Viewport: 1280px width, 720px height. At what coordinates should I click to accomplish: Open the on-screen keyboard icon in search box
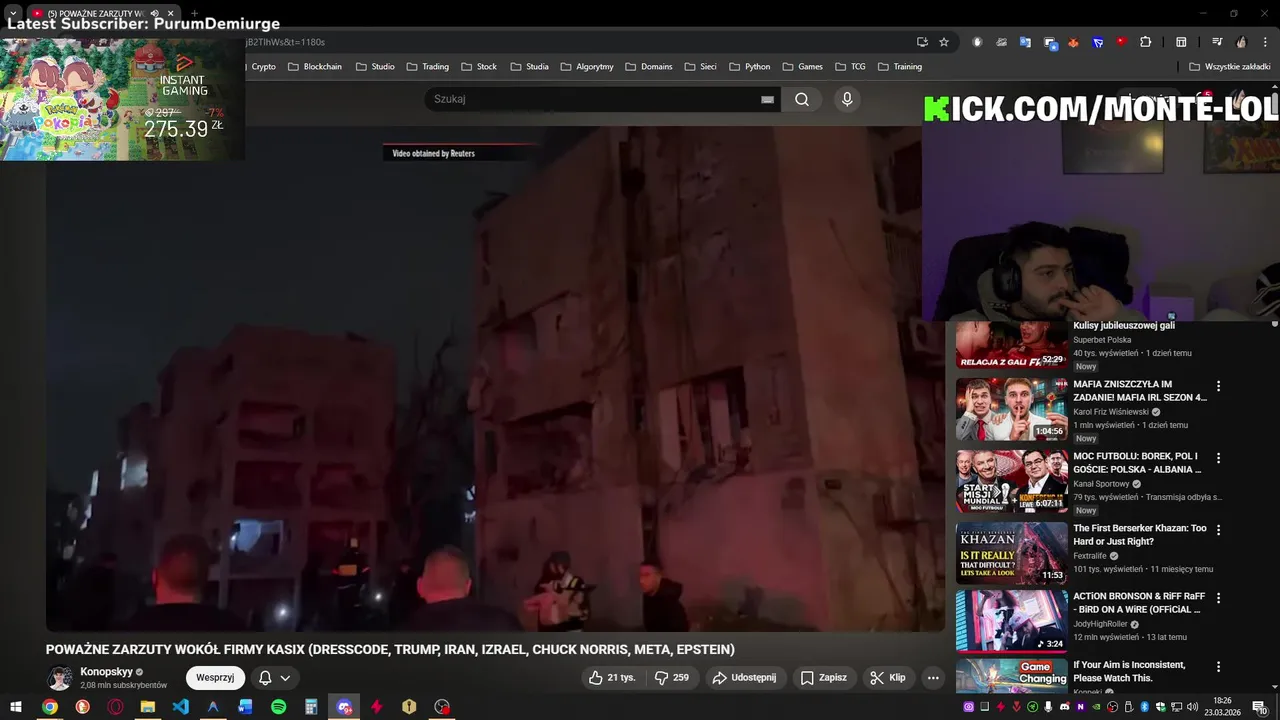click(767, 100)
